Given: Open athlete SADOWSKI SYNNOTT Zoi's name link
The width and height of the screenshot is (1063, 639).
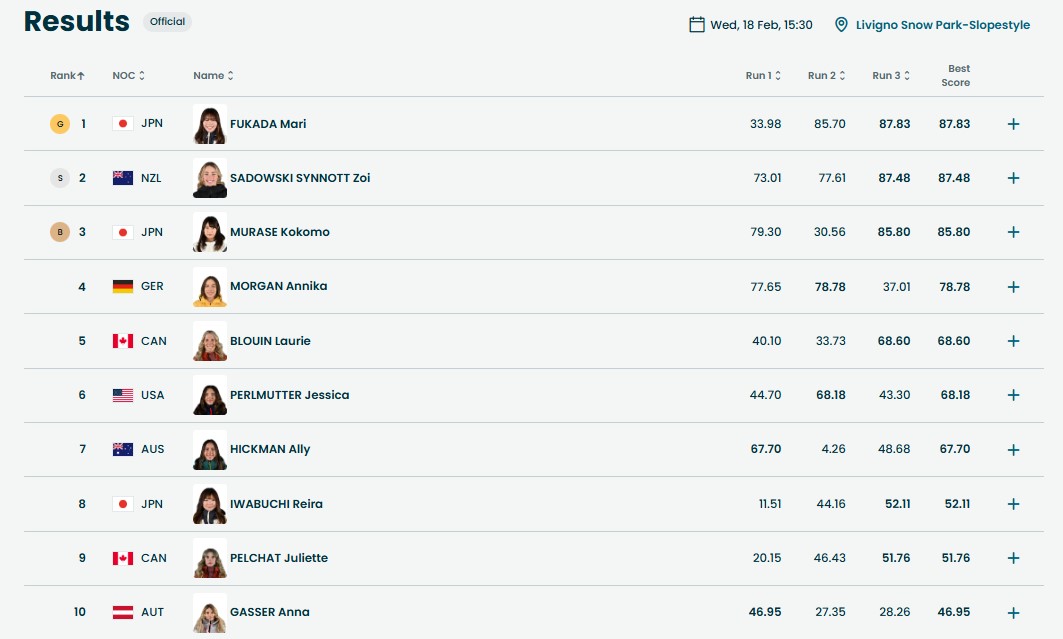Looking at the screenshot, I should (300, 178).
